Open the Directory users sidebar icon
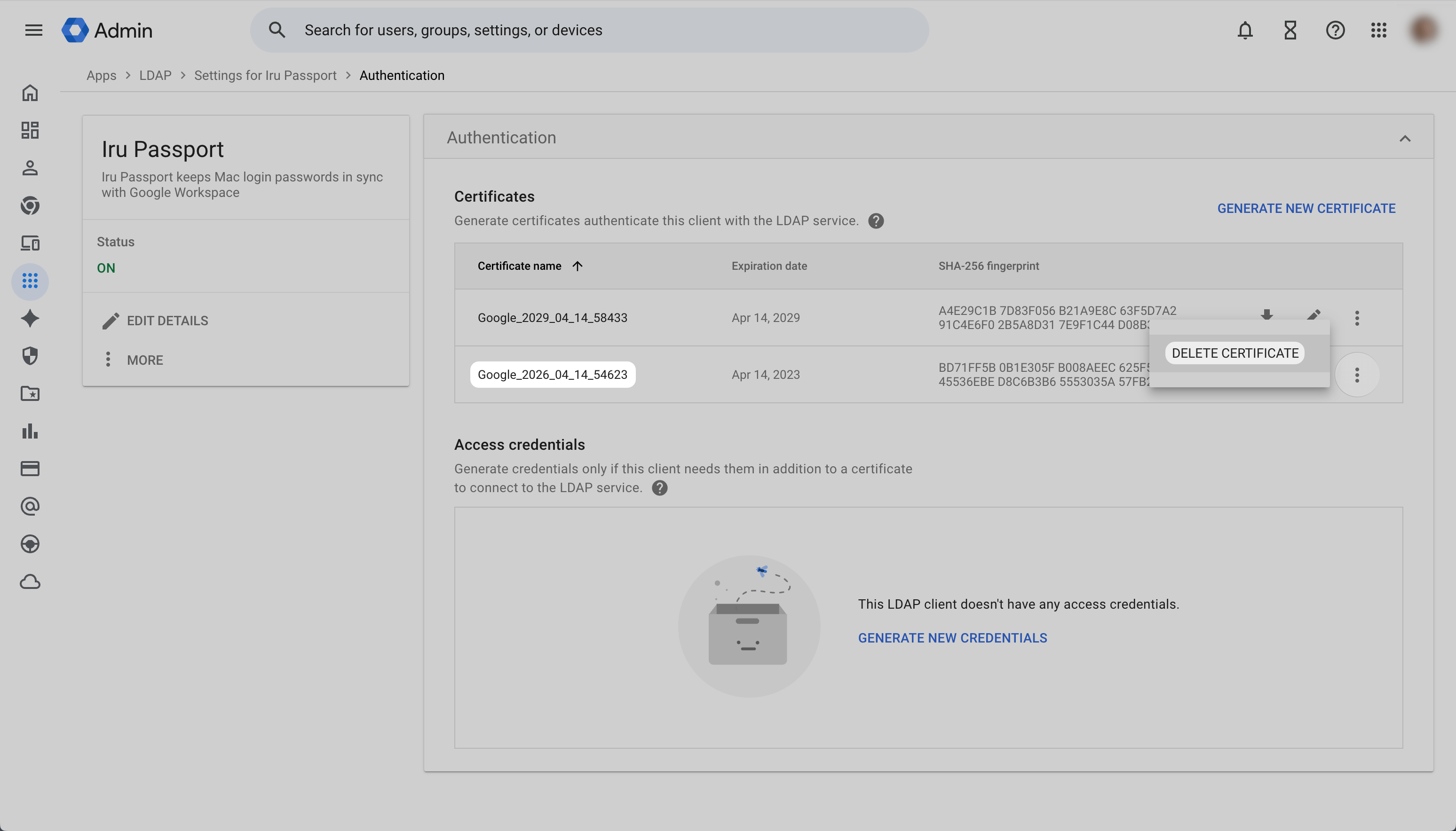The height and width of the screenshot is (831, 1456). [x=30, y=168]
